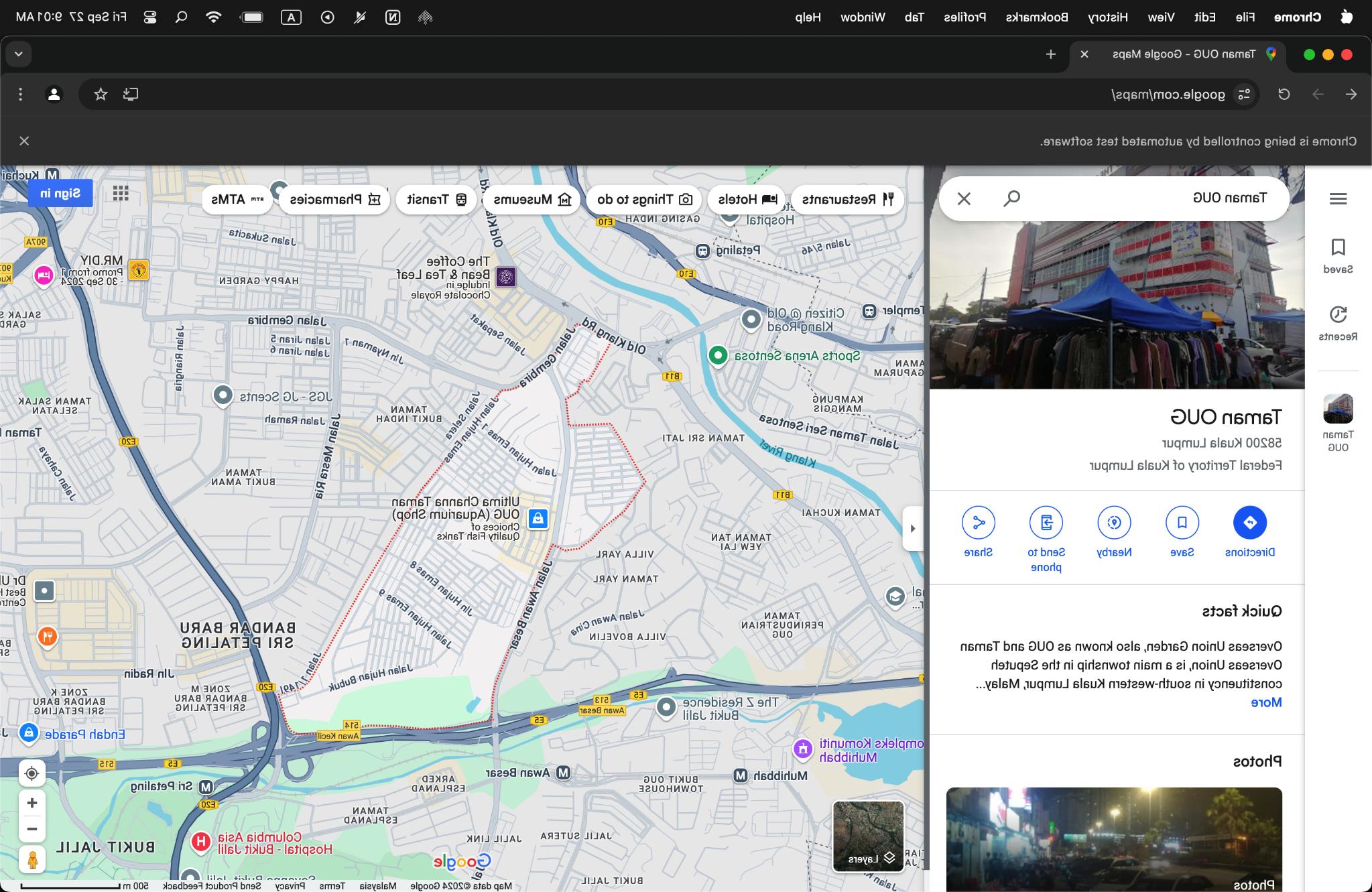Open Chrome three-dot menu
Screen dimensions: 1372x892
tap(20, 94)
